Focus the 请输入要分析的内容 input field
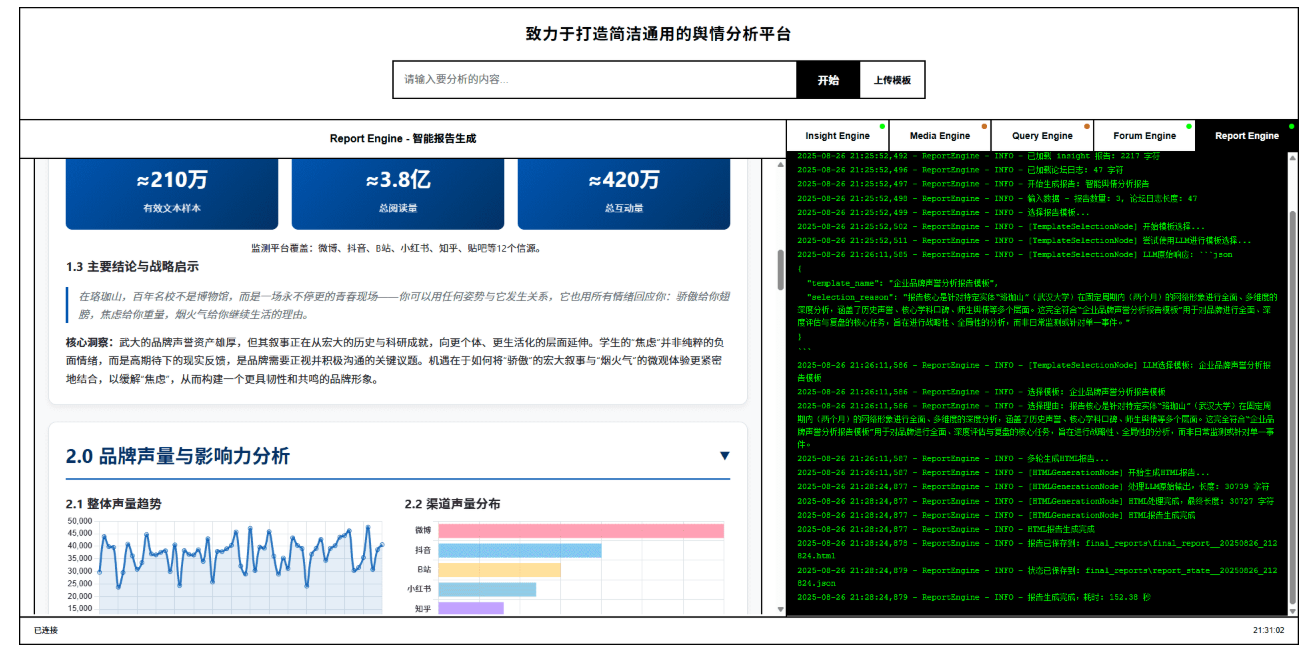The width and height of the screenshot is (1312, 650). (594, 80)
